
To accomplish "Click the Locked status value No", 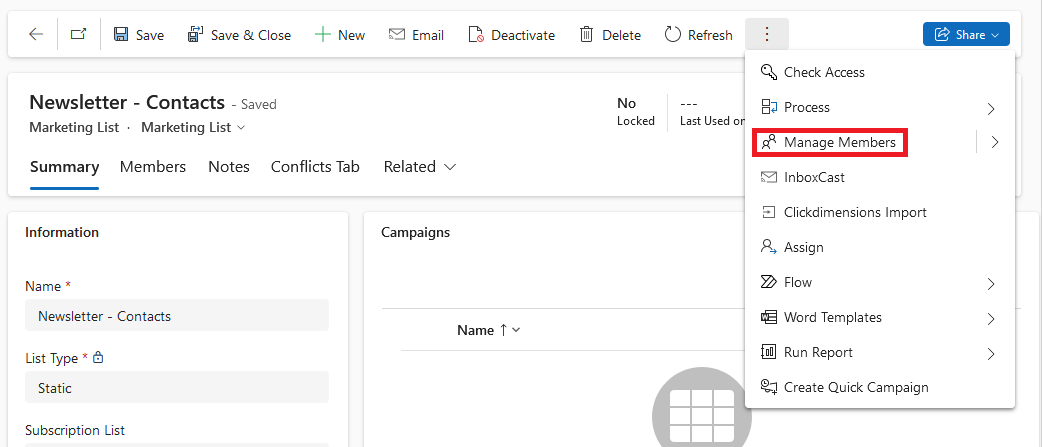I will pos(627,103).
